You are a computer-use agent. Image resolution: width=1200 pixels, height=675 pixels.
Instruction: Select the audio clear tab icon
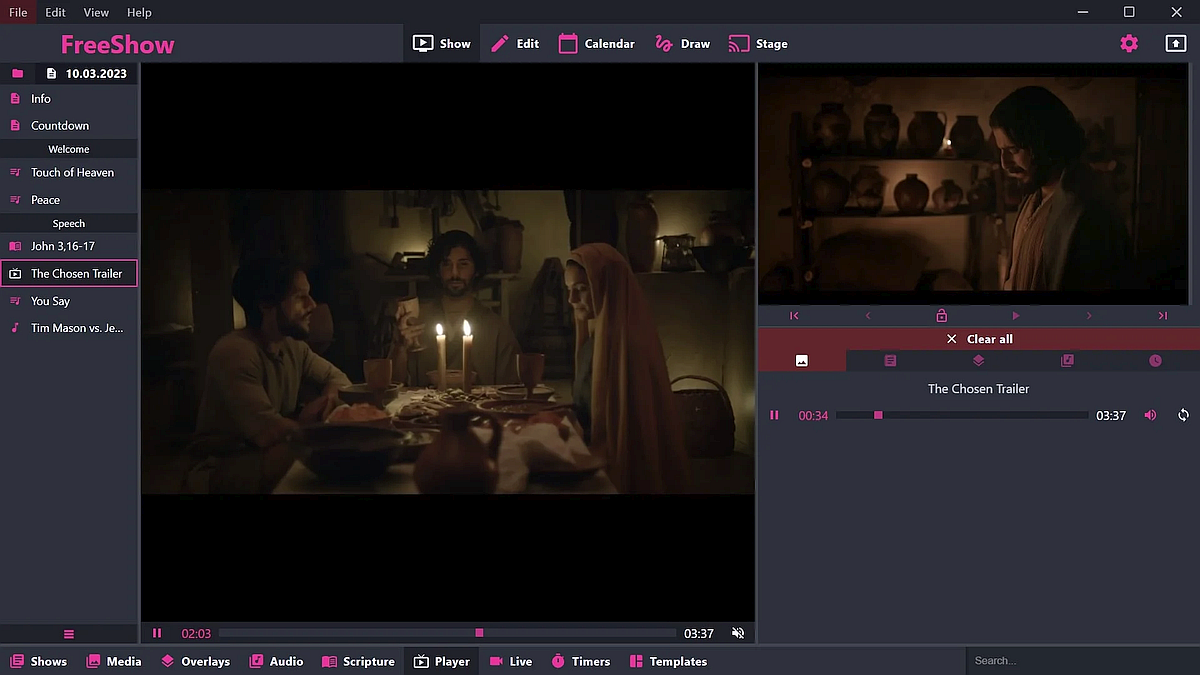coord(1067,360)
